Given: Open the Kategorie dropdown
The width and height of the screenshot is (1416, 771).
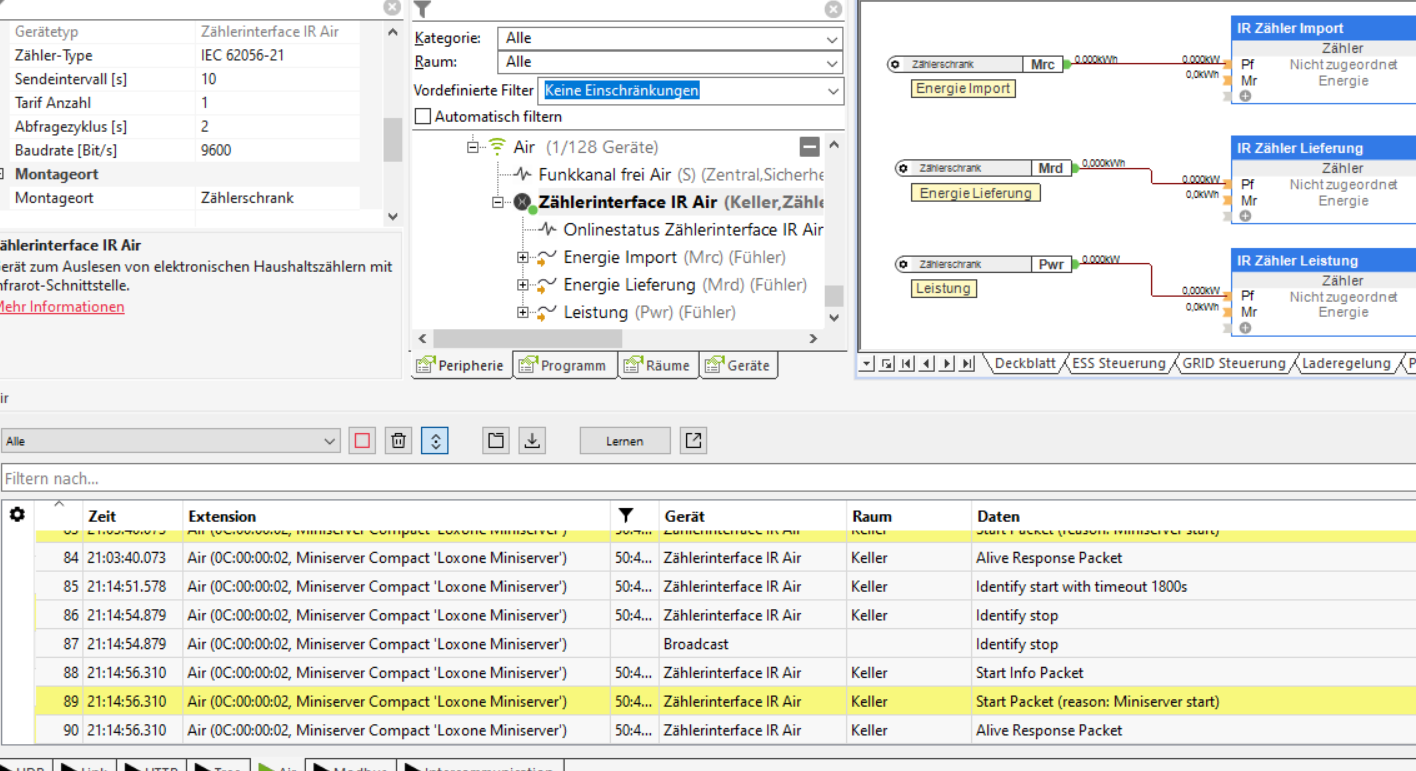Looking at the screenshot, I should 669,38.
